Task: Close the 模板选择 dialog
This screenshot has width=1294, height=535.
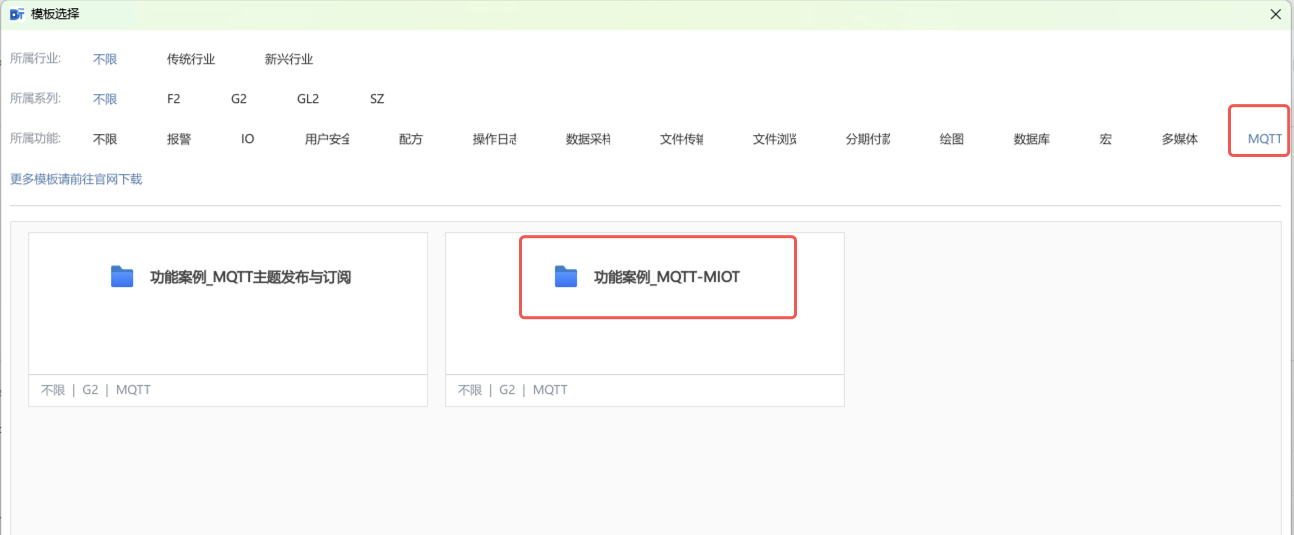Action: [x=1275, y=14]
